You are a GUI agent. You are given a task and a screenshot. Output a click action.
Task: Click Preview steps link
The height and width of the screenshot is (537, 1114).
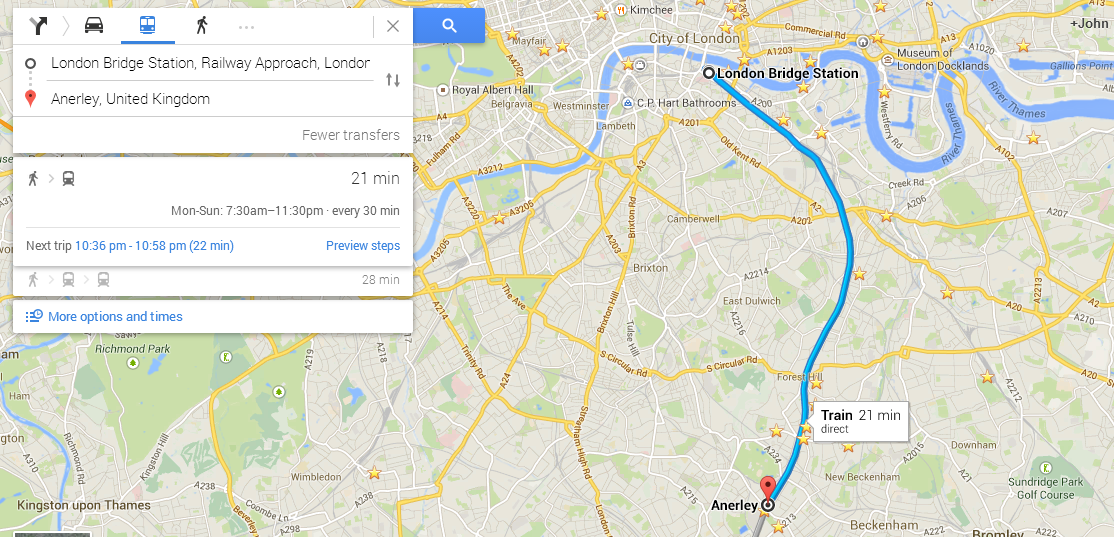pyautogui.click(x=362, y=246)
